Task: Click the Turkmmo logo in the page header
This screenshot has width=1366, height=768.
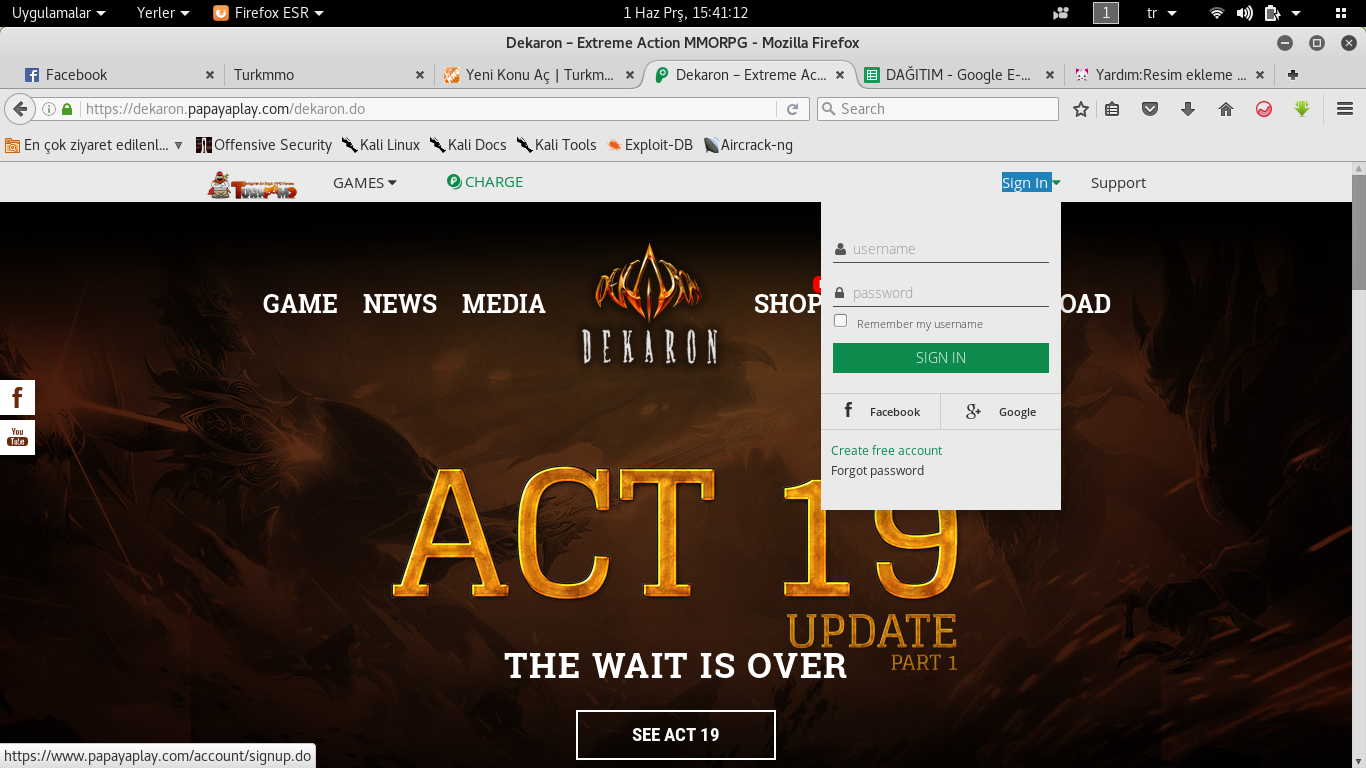Action: (252, 184)
